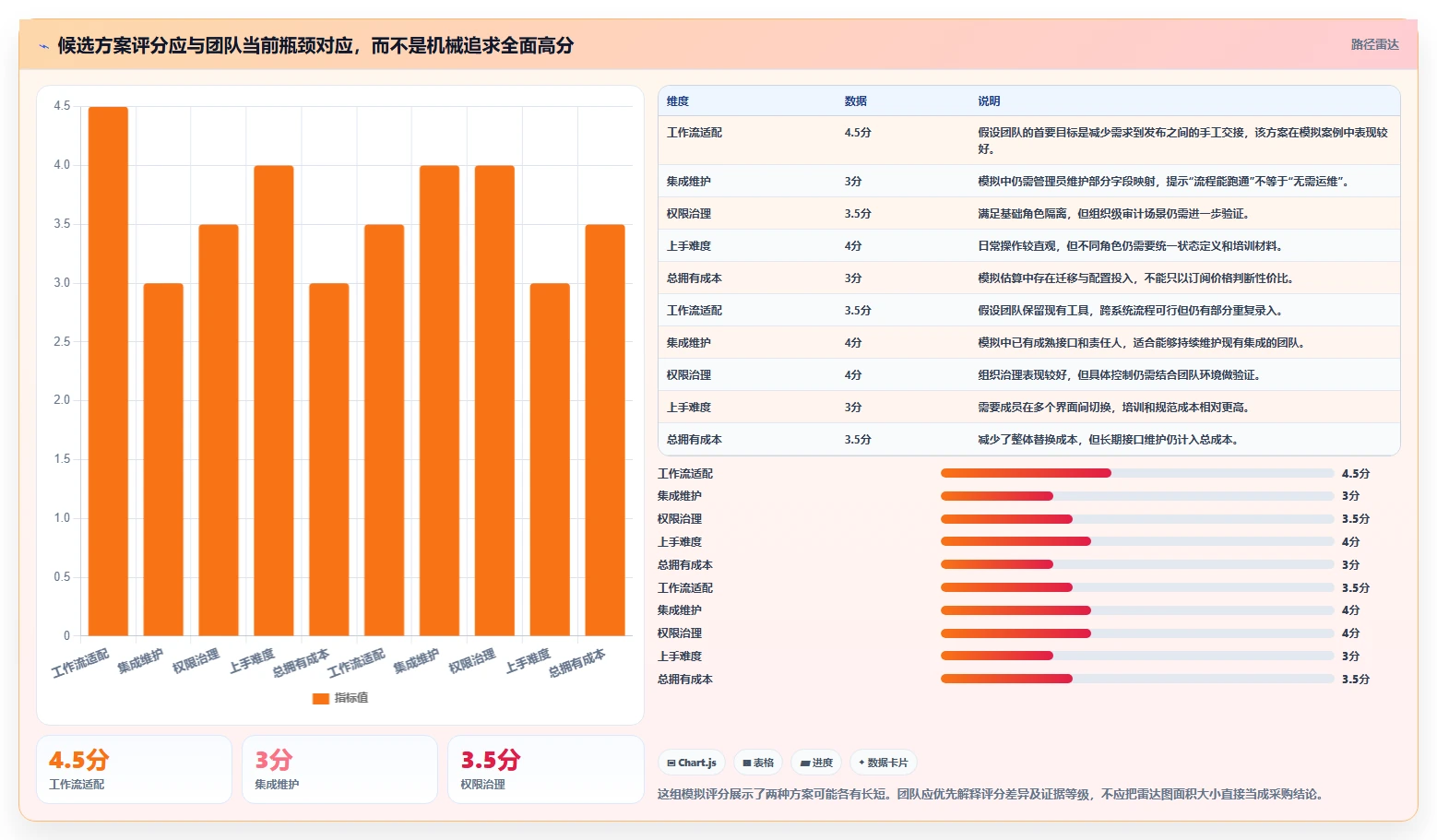Select the 3分 集成维护 data card
This screenshot has width=1437, height=840.
click(x=339, y=769)
